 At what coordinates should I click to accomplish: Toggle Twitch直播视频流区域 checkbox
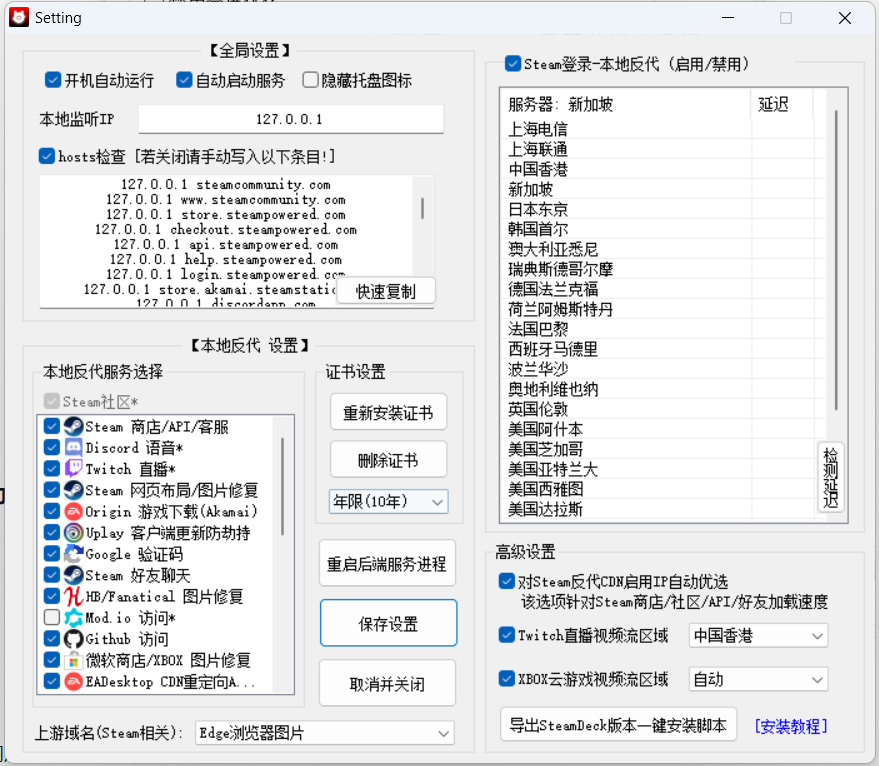(x=506, y=635)
